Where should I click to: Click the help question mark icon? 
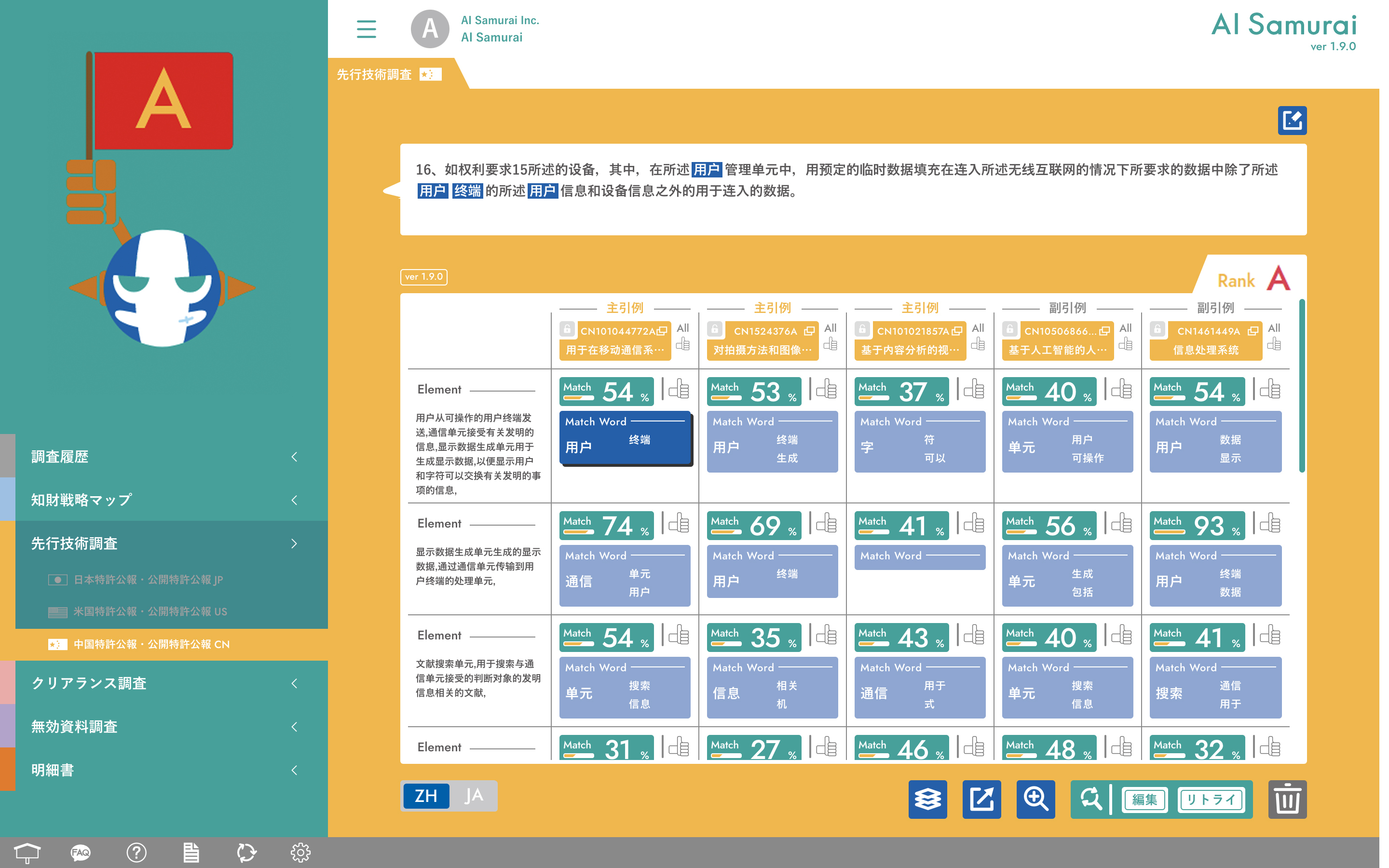click(136, 853)
